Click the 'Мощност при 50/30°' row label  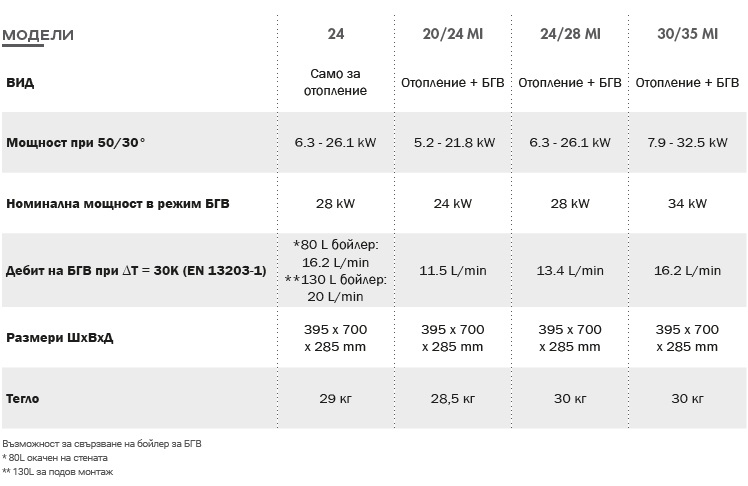75,143
